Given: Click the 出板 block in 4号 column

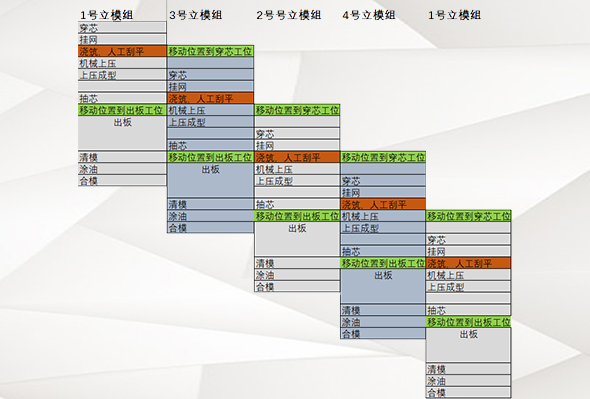Looking at the screenshot, I should pos(383,286).
